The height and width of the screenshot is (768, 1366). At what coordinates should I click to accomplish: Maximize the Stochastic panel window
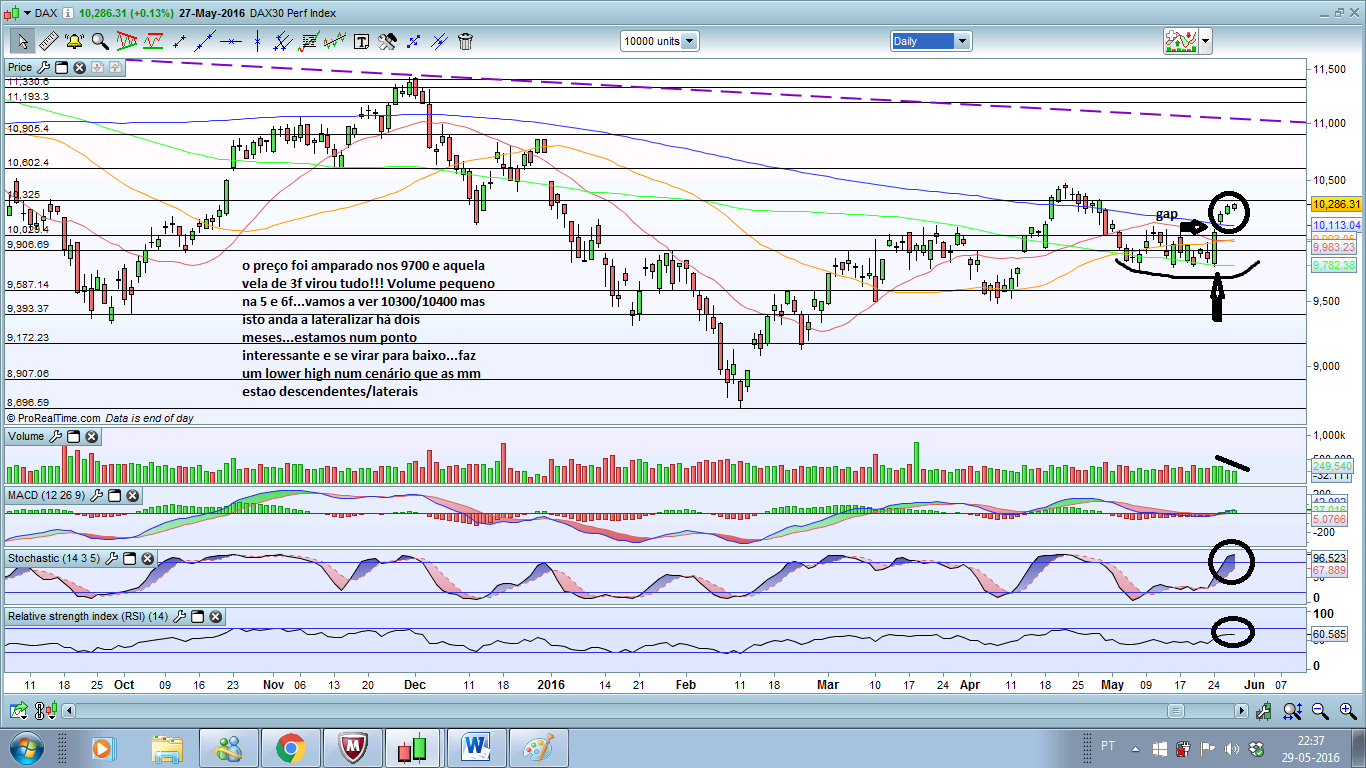pyautogui.click(x=129, y=558)
